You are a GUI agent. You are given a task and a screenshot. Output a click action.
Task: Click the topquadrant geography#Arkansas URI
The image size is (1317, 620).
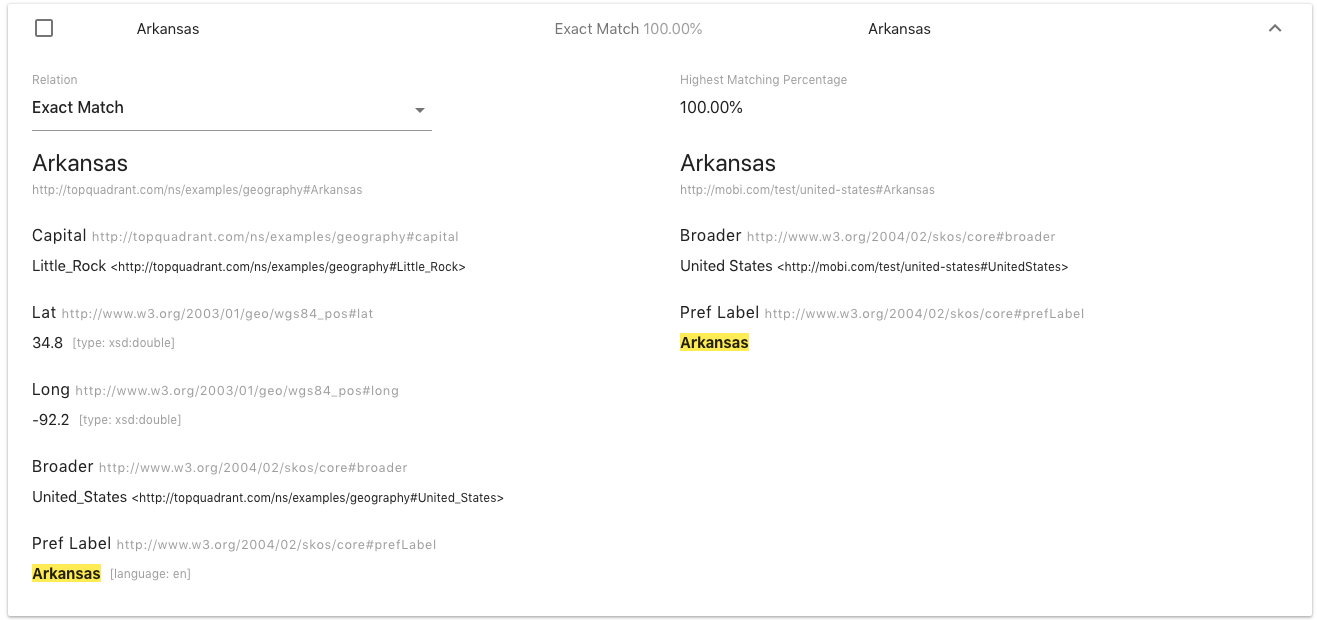[x=197, y=190]
